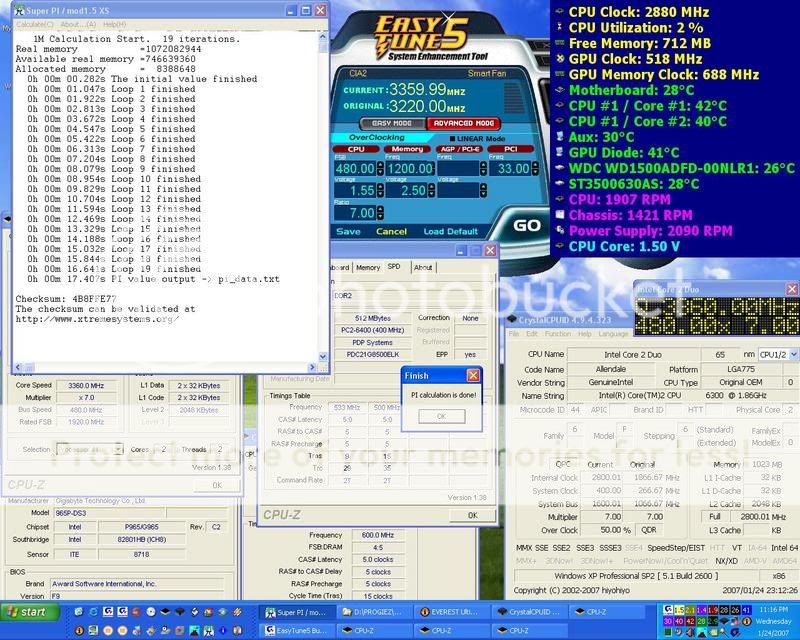Click Save in EasyTune5
Screen dimensions: 800x640
[x=346, y=231]
